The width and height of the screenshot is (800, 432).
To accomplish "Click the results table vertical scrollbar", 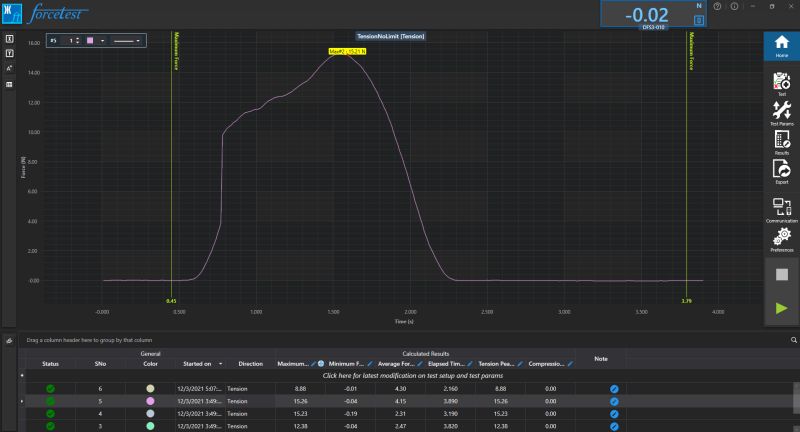I will [796, 398].
